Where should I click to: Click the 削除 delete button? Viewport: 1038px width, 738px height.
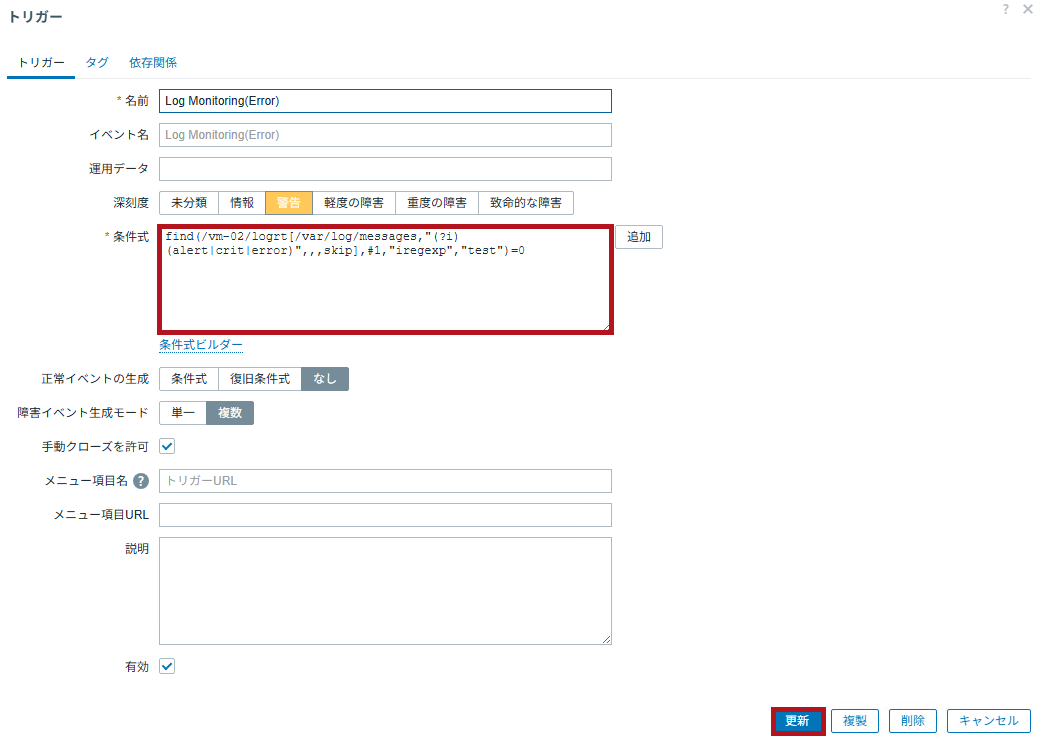point(912,721)
